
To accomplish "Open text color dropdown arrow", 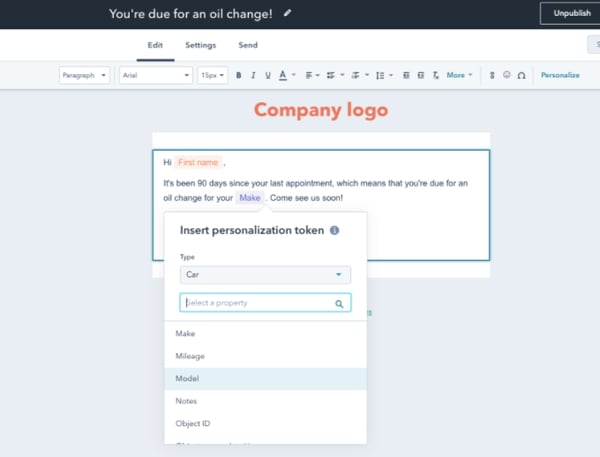I will 294,75.
